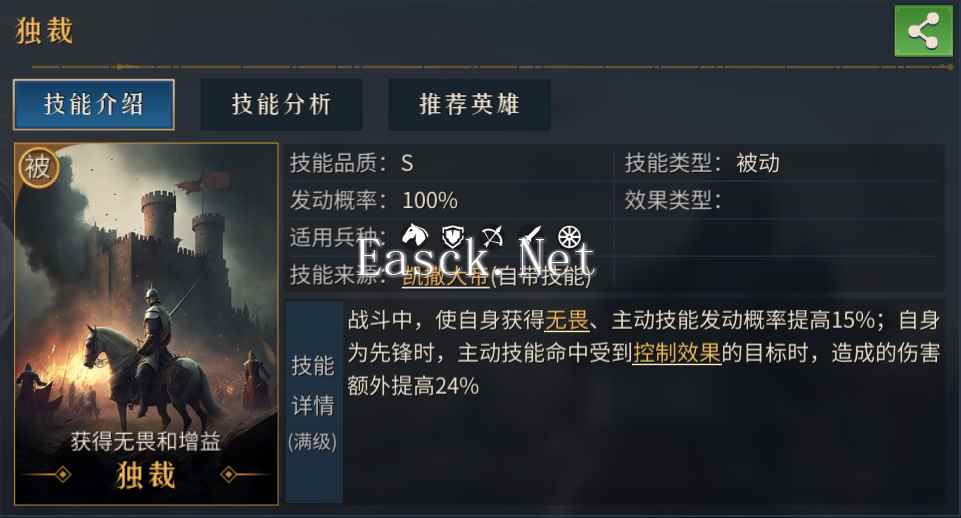Switch to the 推荐英雄 tab
Viewport: 961px width, 518px height.
pos(469,104)
